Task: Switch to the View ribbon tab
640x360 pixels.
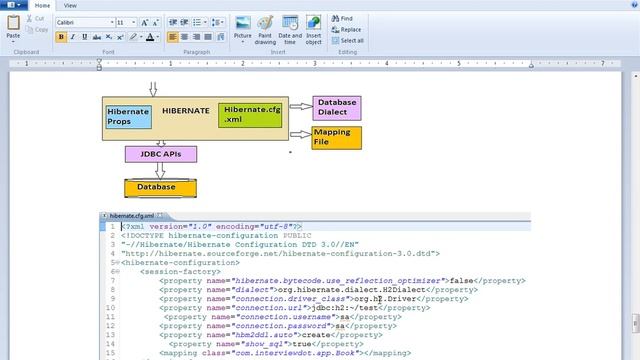Action: pyautogui.click(x=70, y=6)
